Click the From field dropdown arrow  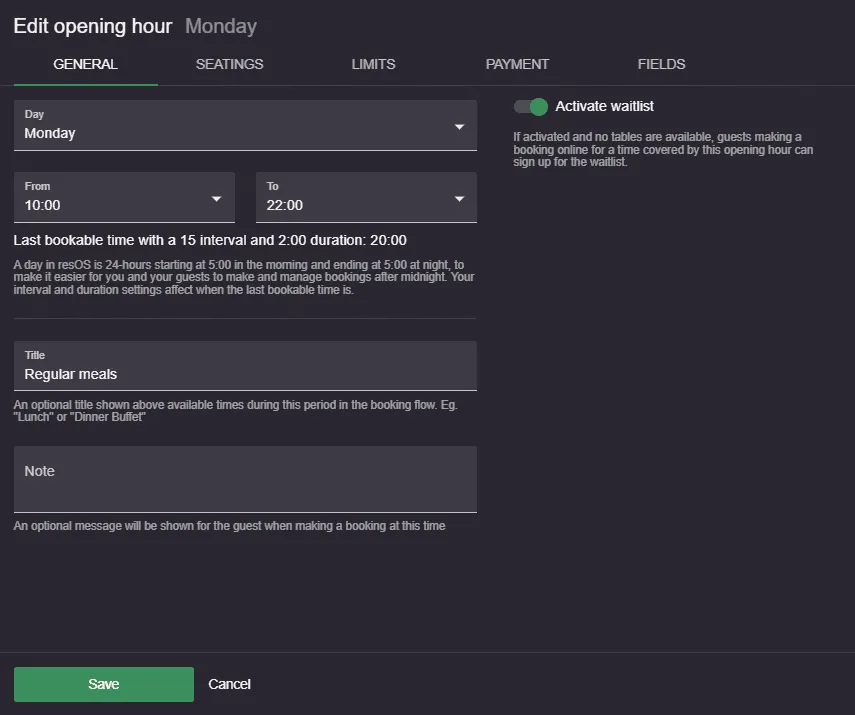[216, 199]
